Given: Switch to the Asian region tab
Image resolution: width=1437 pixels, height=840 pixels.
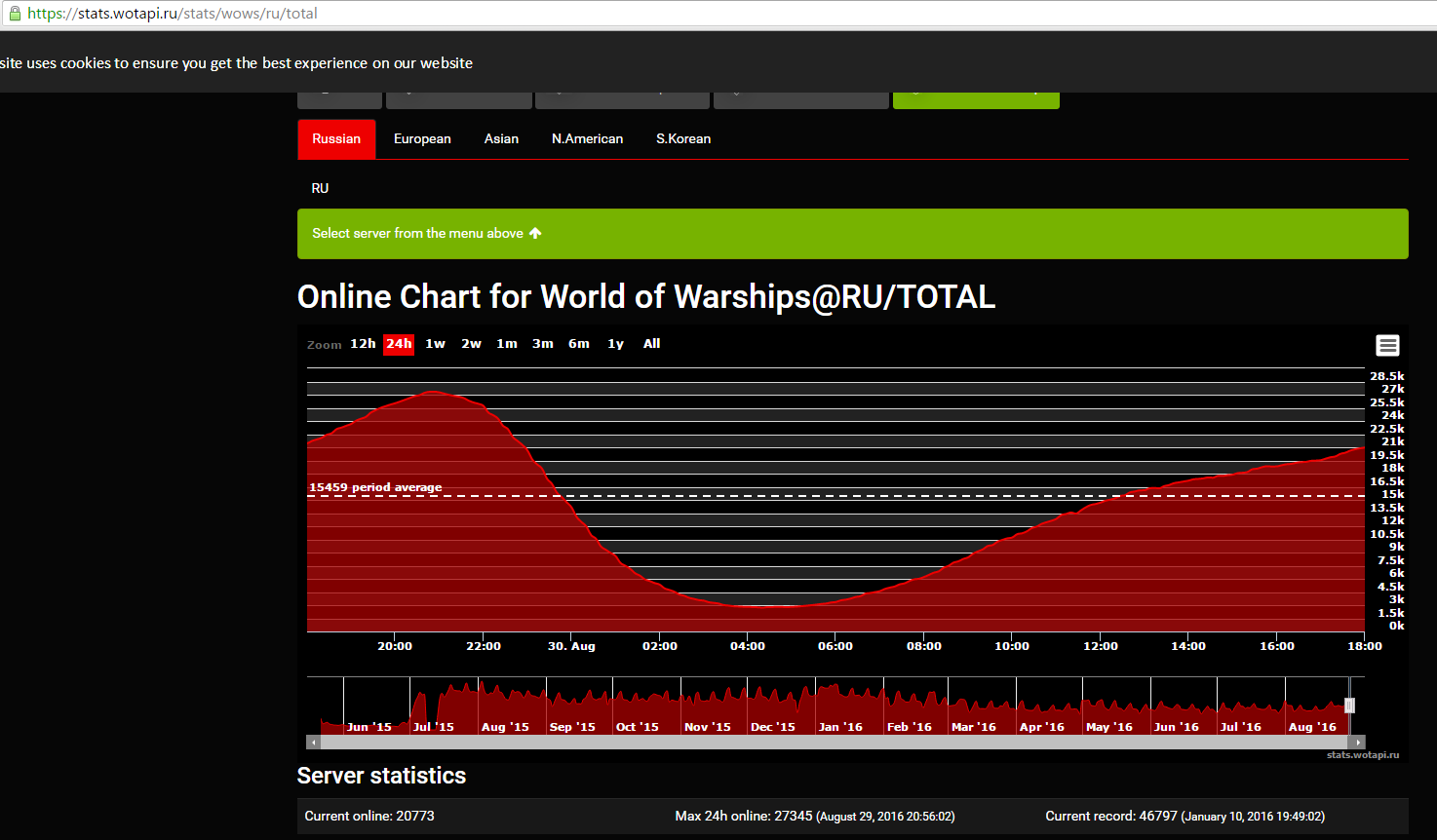Looking at the screenshot, I should tap(501, 139).
